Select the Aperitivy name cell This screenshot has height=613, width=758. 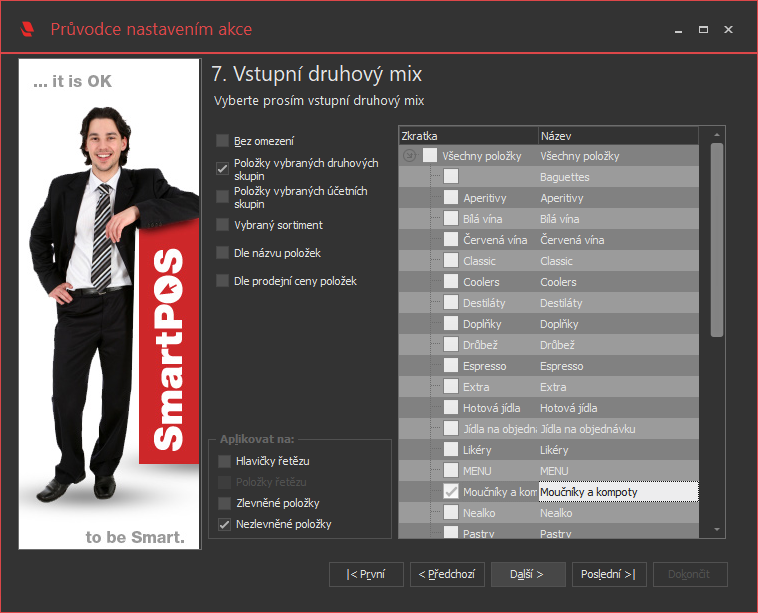[618, 198]
